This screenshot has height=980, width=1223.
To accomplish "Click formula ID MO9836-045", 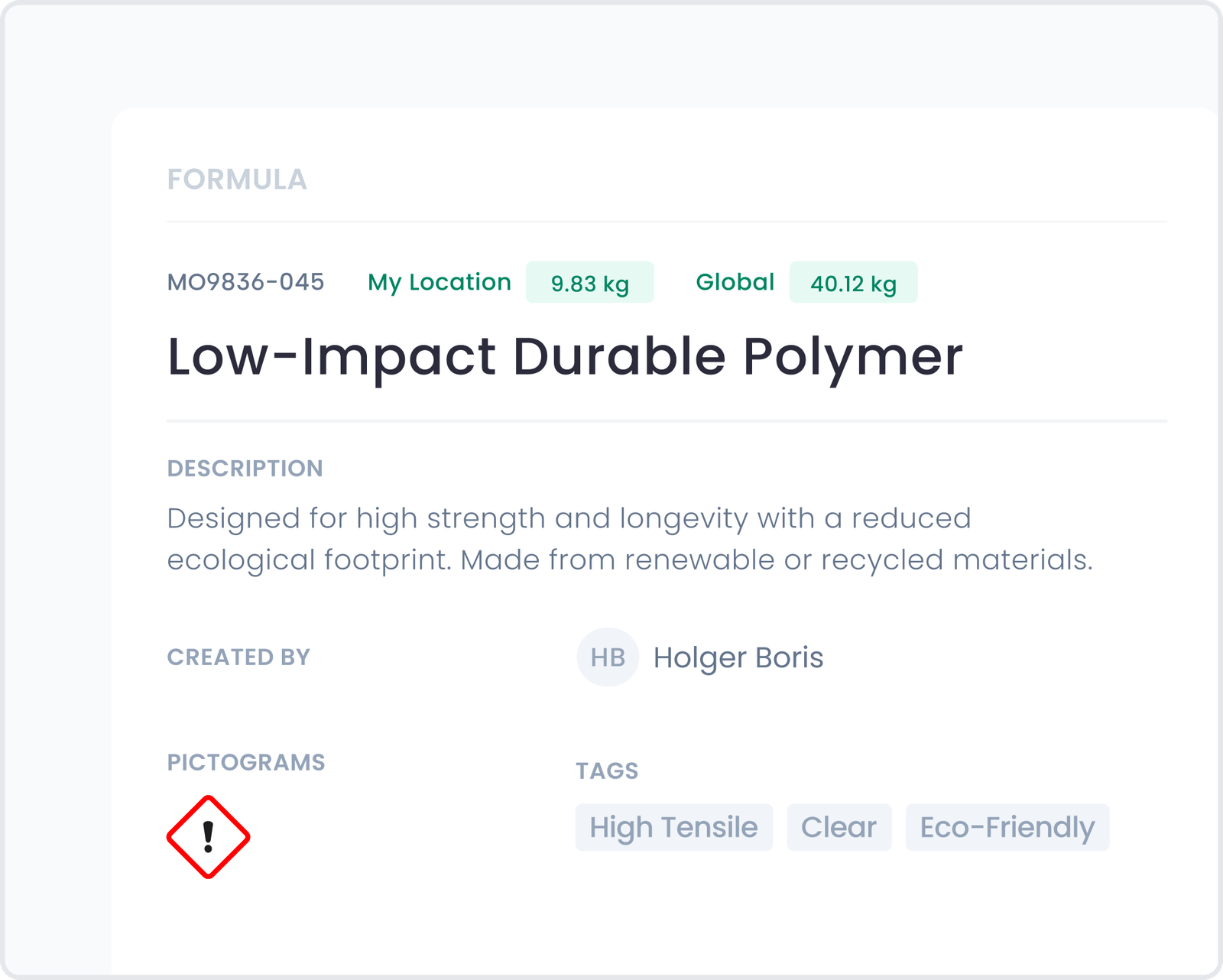I will [x=246, y=282].
